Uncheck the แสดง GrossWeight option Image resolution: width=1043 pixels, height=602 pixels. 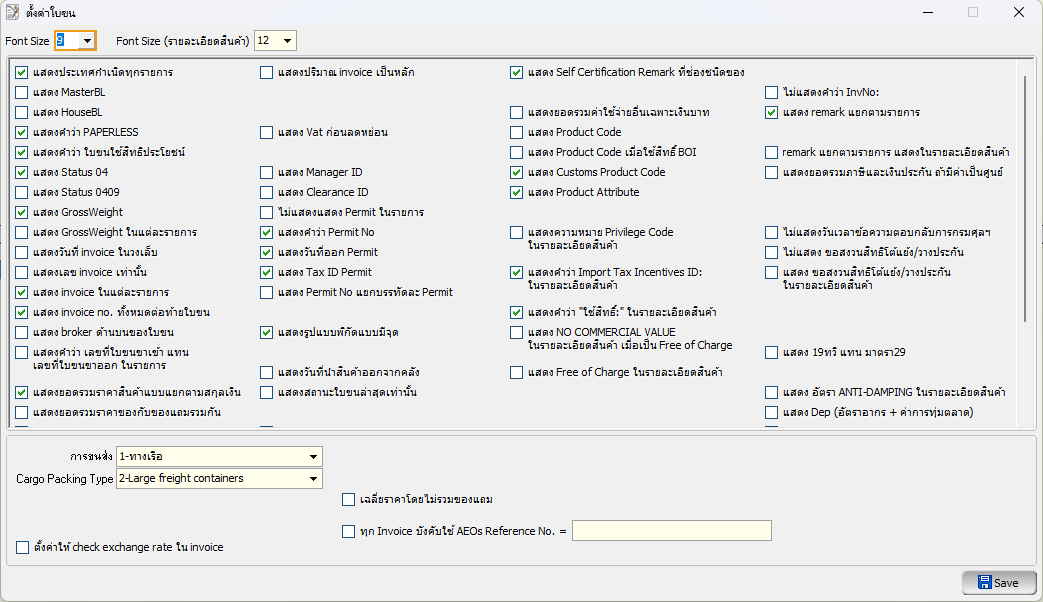22,212
